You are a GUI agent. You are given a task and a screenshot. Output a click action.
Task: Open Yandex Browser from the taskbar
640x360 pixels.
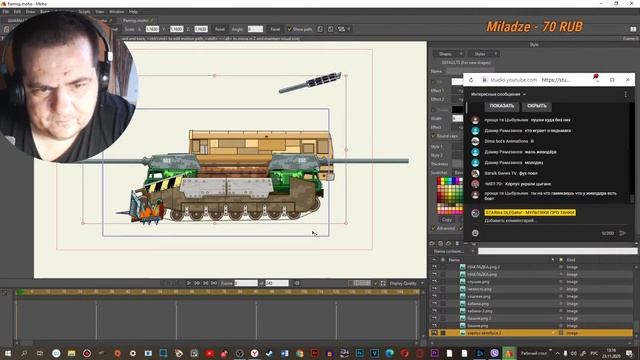(254, 353)
